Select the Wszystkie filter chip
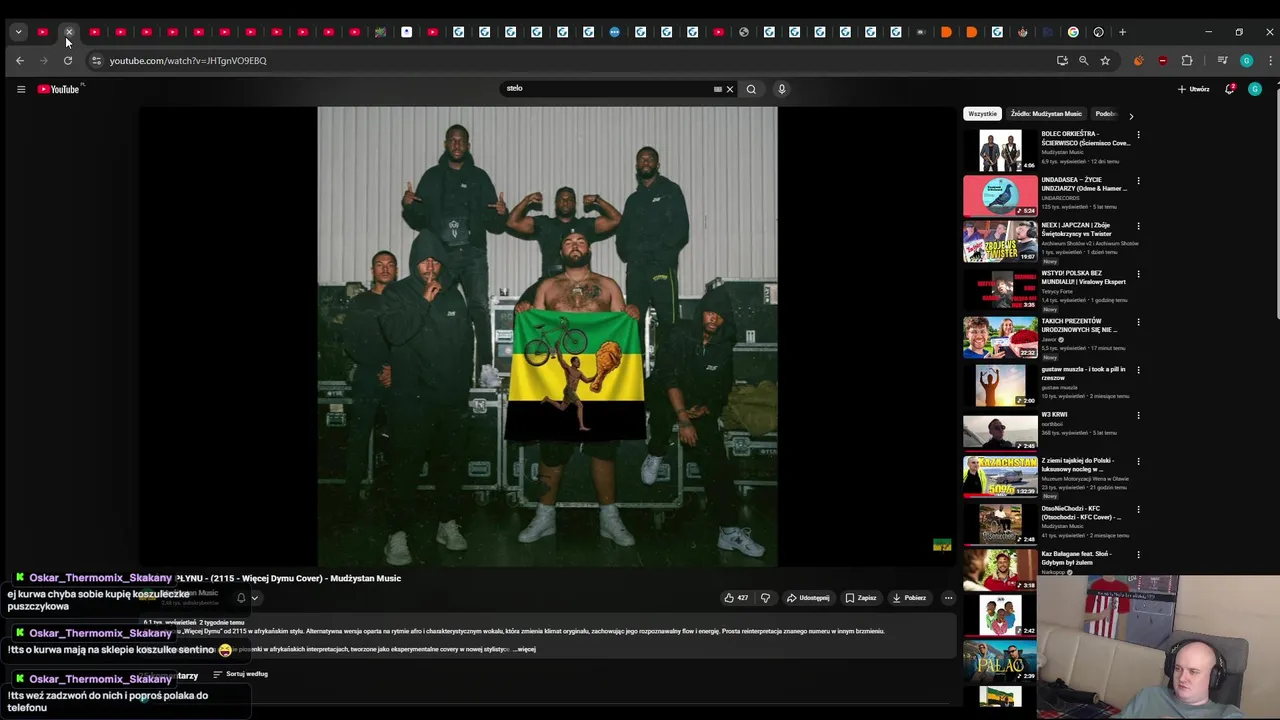The image size is (1280, 720). click(982, 114)
